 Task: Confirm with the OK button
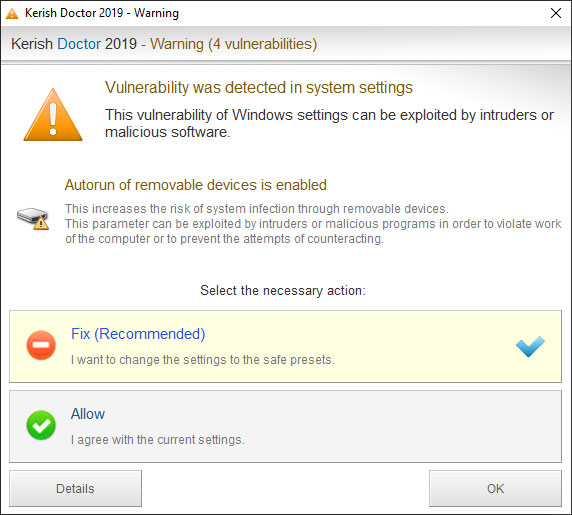pos(495,488)
